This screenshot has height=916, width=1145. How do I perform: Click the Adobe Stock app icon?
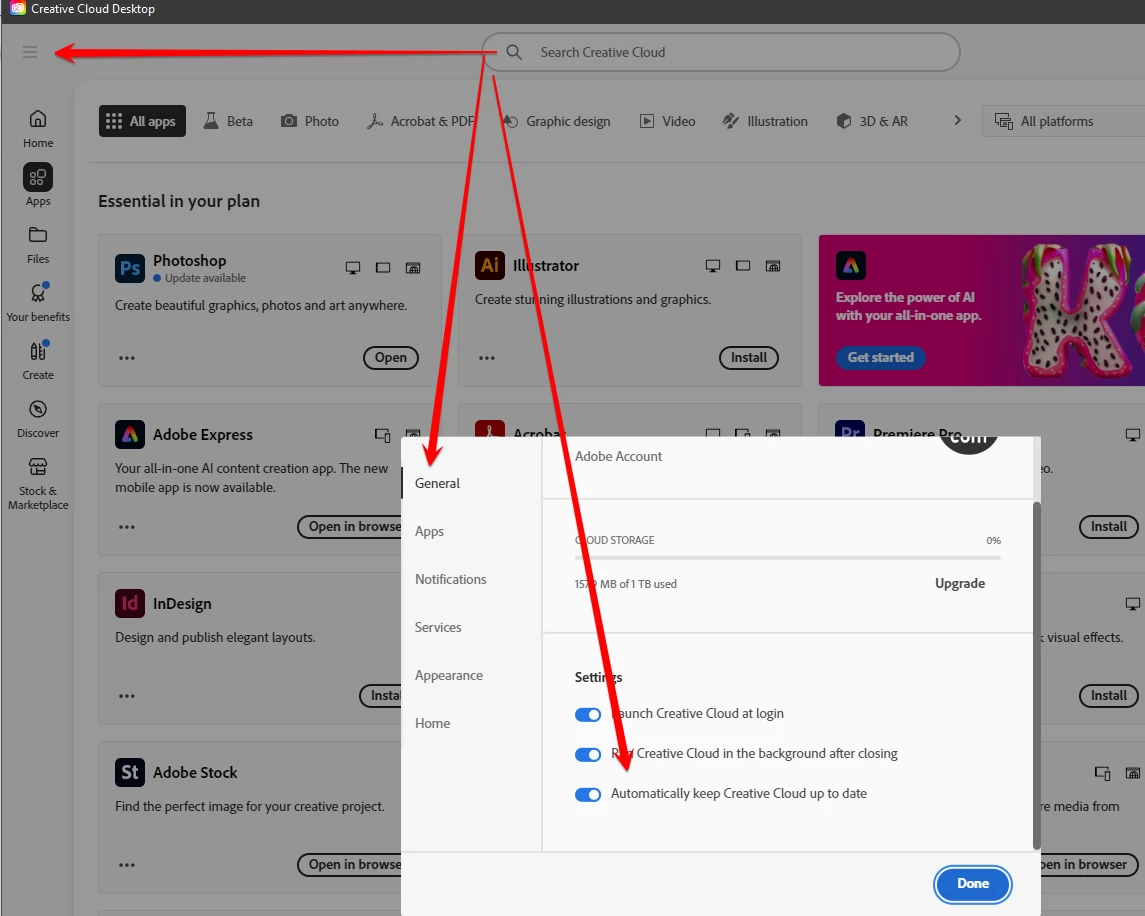click(x=130, y=772)
